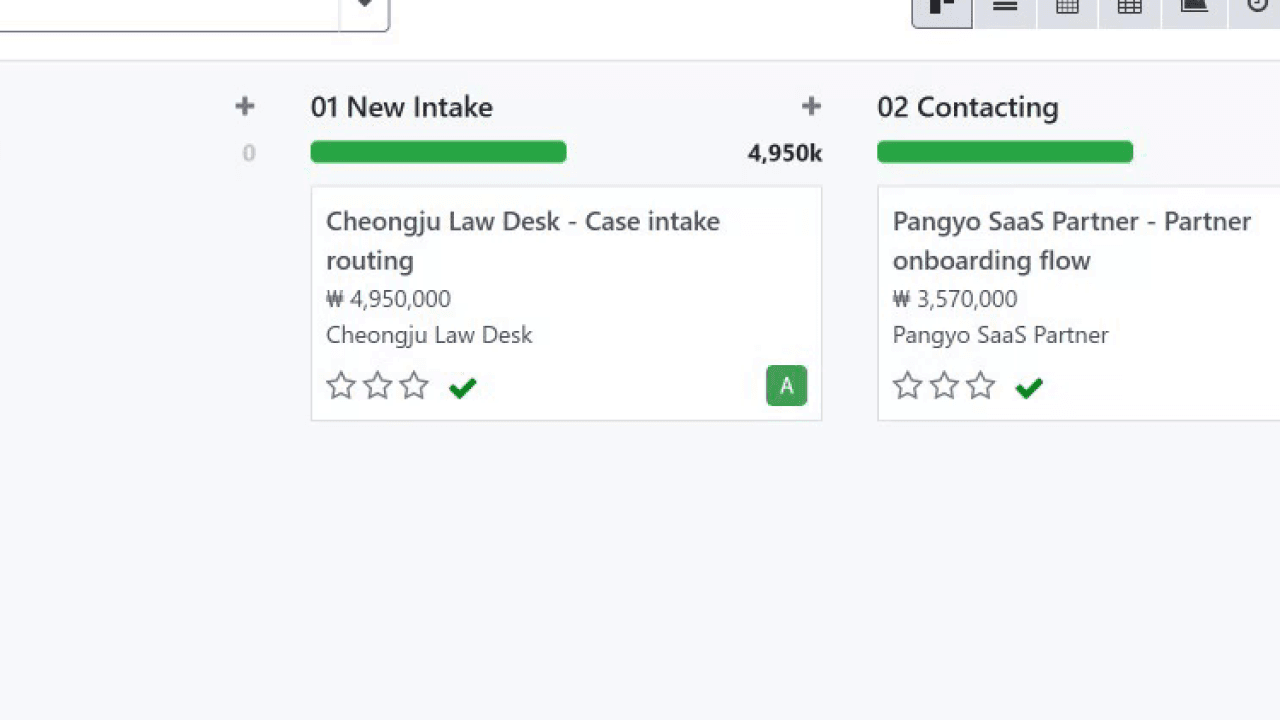
Task: Click the 02 Contacting column title
Action: click(967, 107)
